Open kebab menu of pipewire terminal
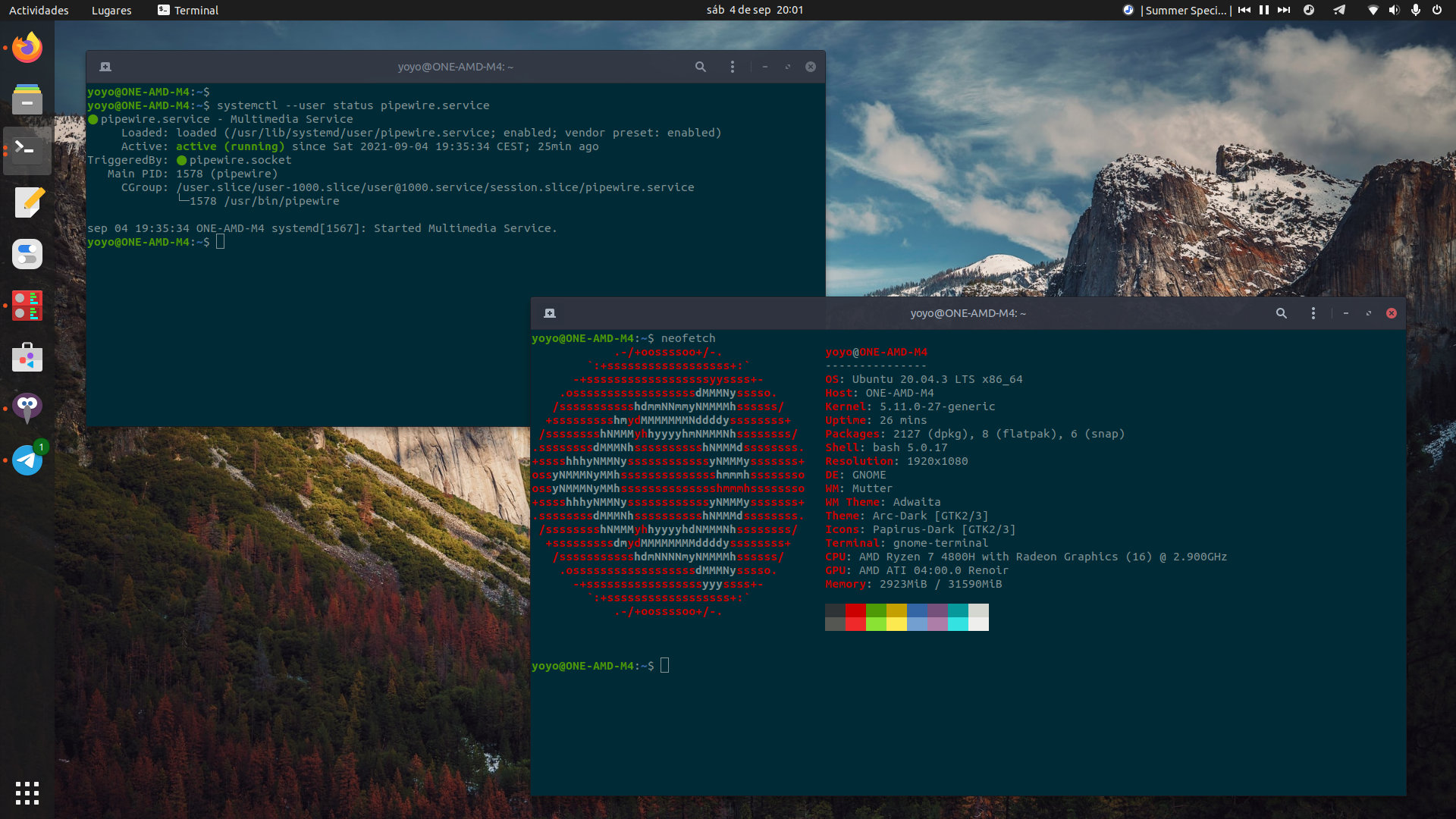Screen dimensions: 1456x819 [732, 67]
